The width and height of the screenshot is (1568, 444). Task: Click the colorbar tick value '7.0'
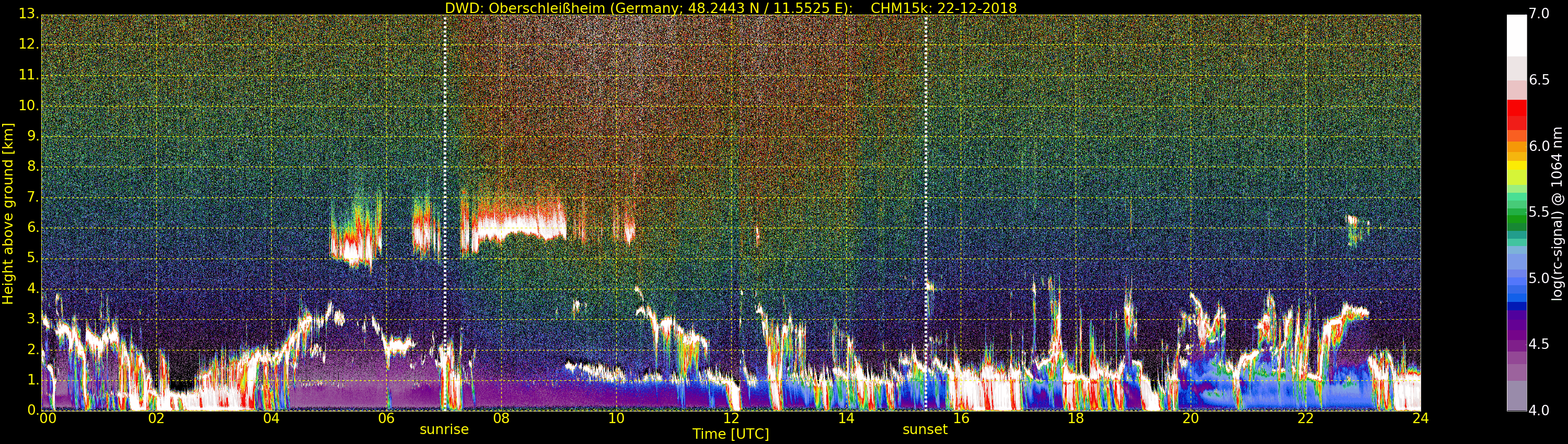coord(1539,14)
